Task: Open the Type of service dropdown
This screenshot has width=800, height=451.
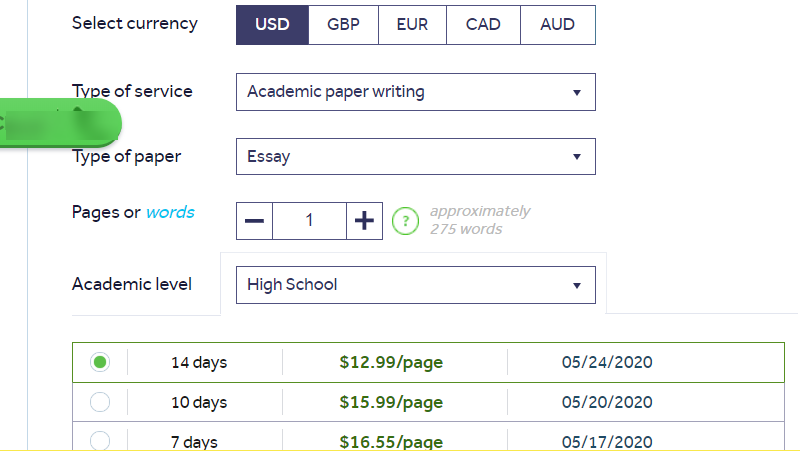Action: pos(416,92)
